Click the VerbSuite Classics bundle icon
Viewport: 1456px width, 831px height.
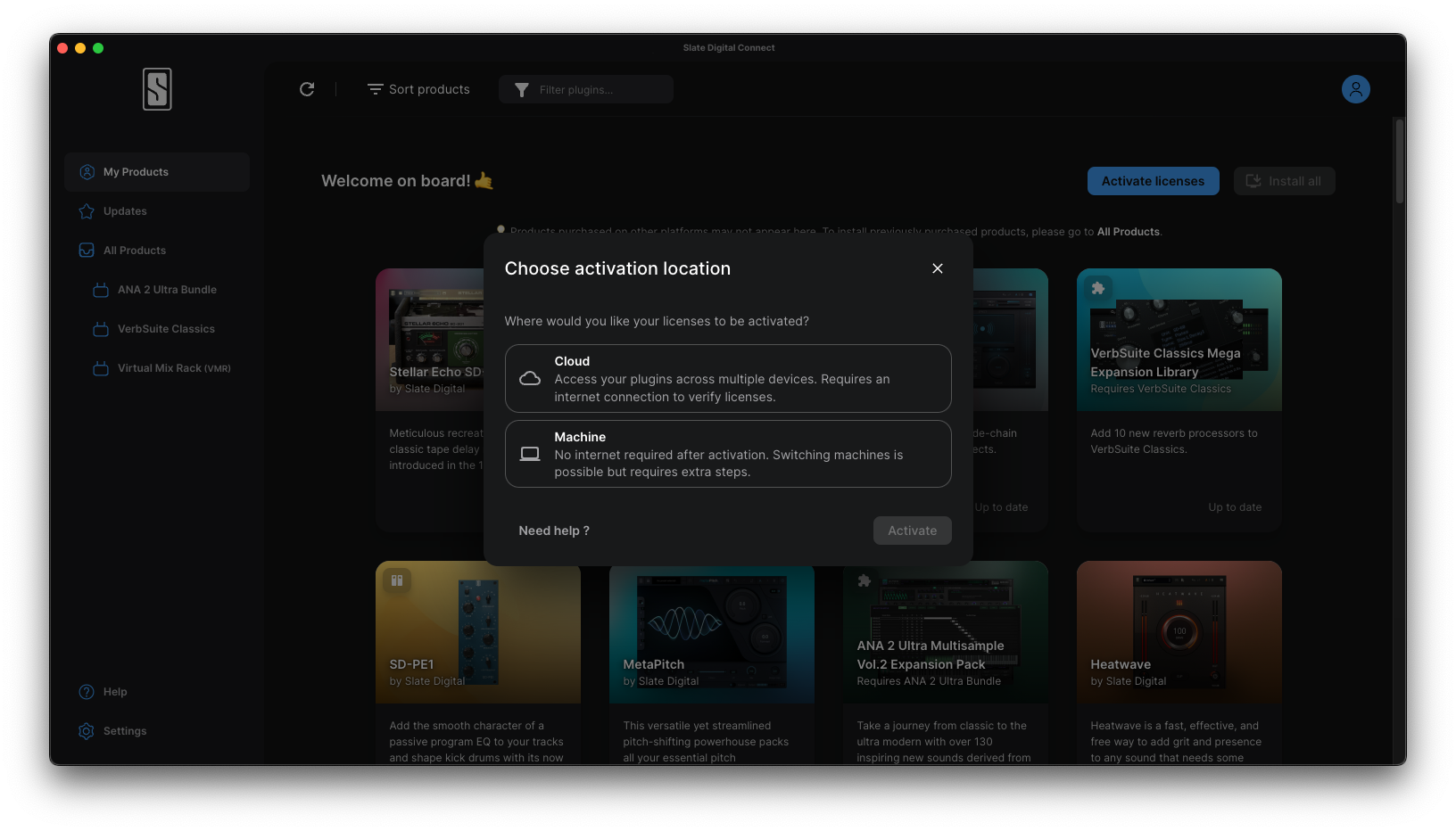[101, 329]
